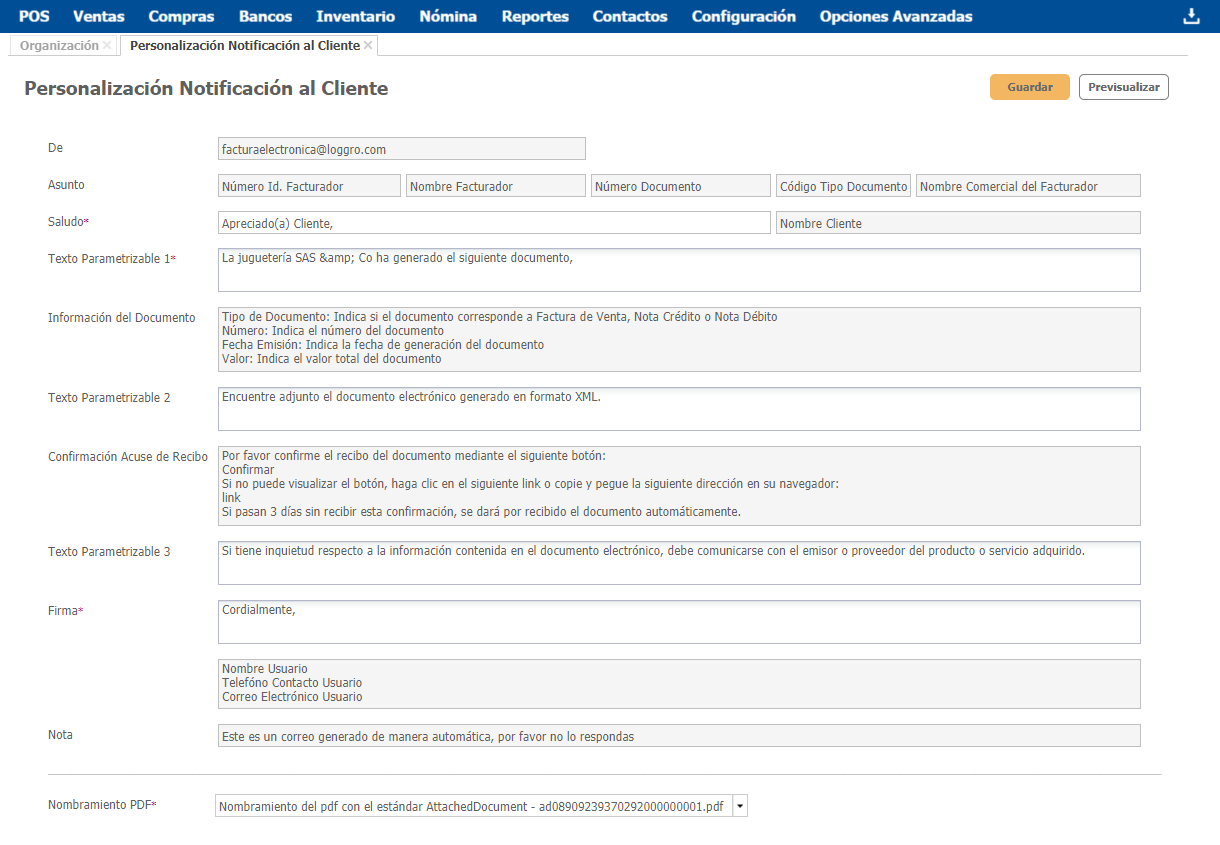Screen dimensions: 1220x845
Task: Close the Personalización Notificación al Cliente tab
Action: pyautogui.click(x=368, y=46)
